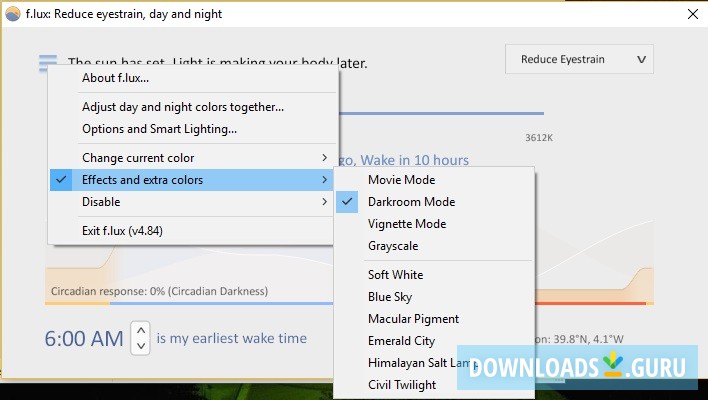Viewport: 708px width, 400px height.
Task: Enable Vignette Mode
Action: tap(434, 224)
